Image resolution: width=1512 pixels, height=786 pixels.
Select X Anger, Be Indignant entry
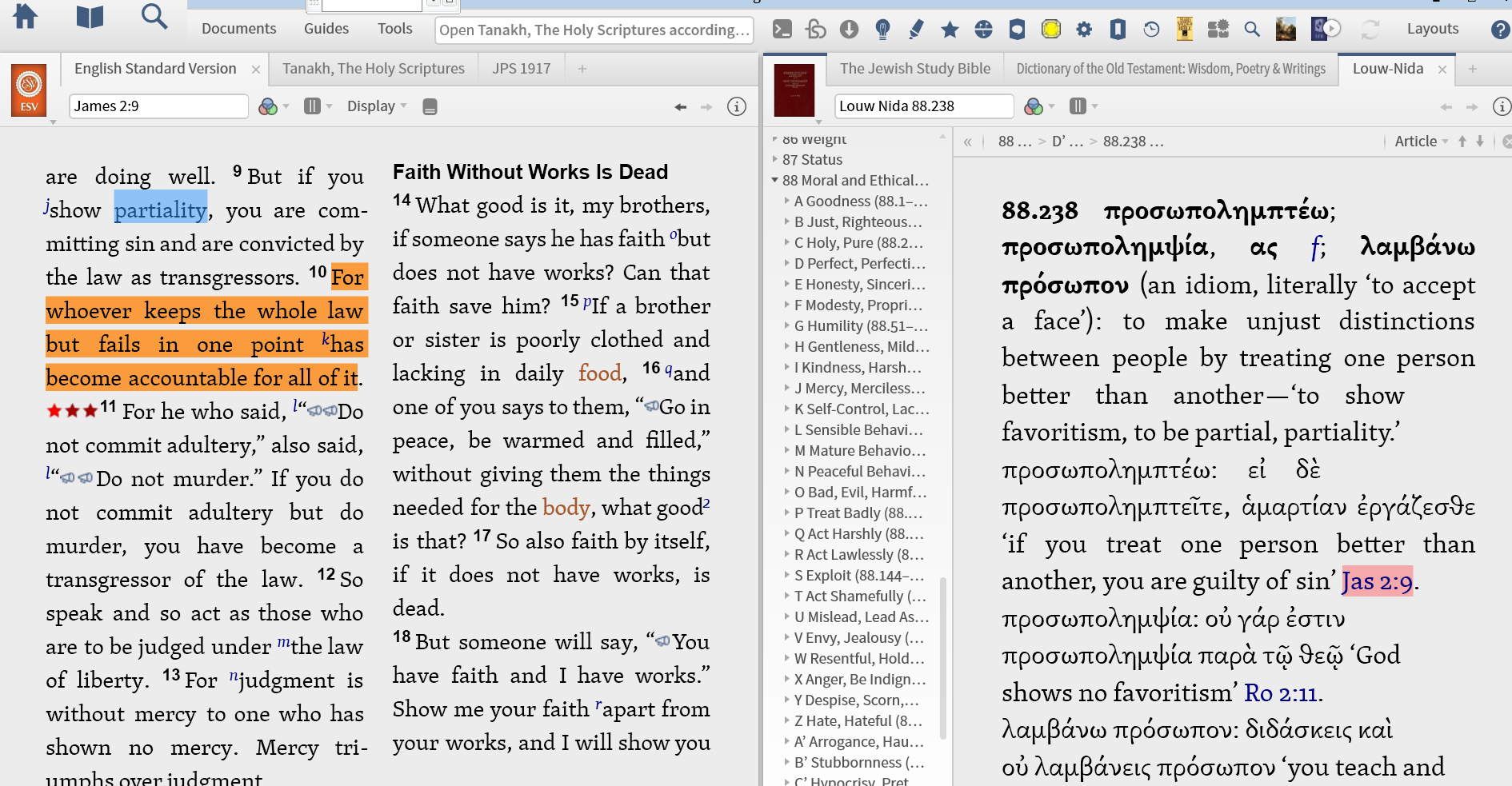[x=860, y=679]
